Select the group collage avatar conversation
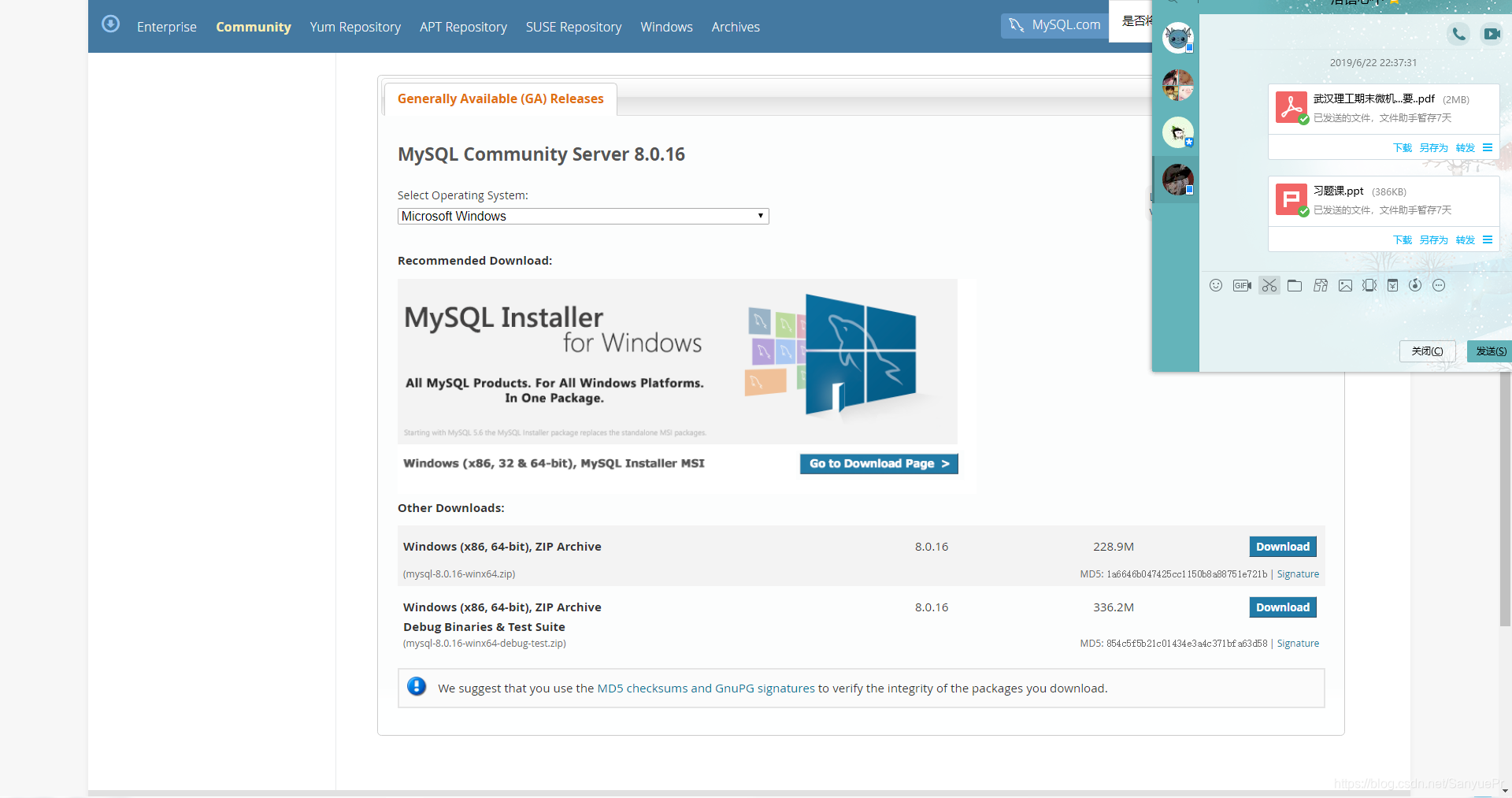The height and width of the screenshot is (798, 1512). (1178, 85)
